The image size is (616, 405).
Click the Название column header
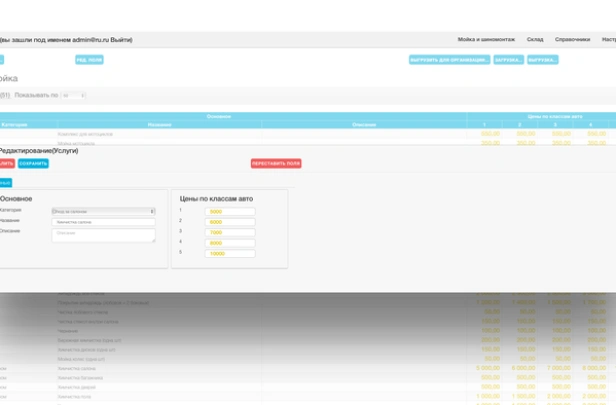(160, 125)
